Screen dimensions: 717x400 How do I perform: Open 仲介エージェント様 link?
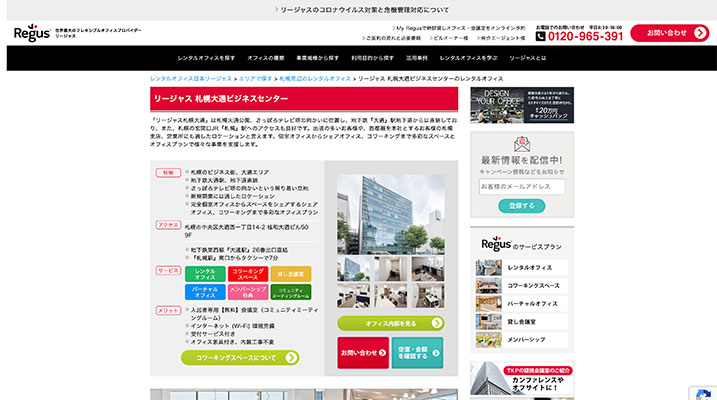[501, 38]
